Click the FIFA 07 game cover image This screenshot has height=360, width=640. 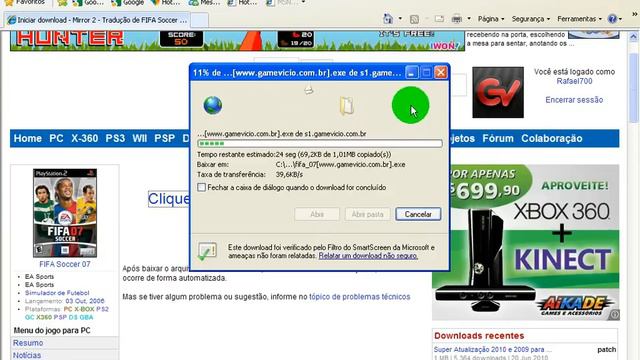click(65, 213)
